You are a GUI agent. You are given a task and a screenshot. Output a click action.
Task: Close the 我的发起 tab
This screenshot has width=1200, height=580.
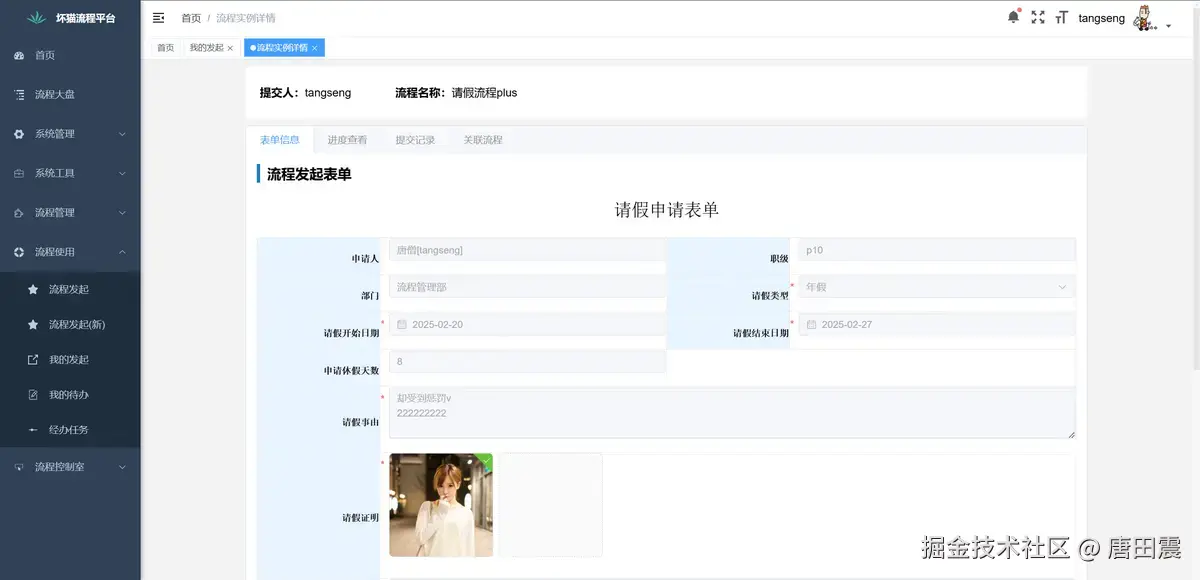[x=230, y=48]
